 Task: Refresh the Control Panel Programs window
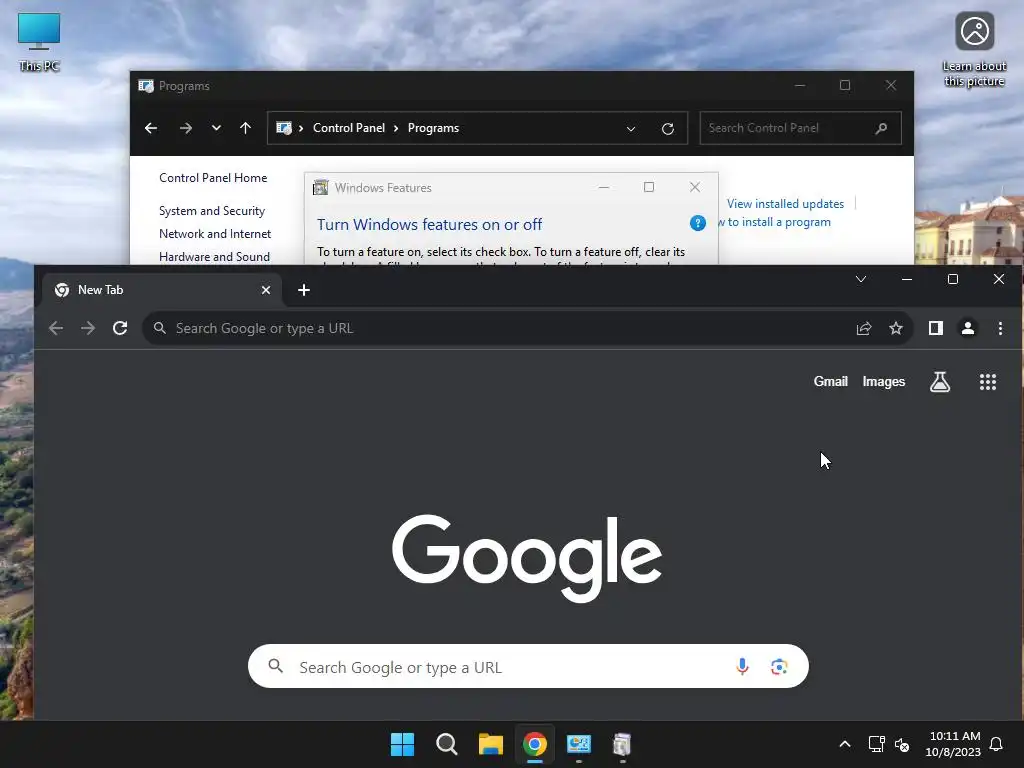pyautogui.click(x=667, y=129)
